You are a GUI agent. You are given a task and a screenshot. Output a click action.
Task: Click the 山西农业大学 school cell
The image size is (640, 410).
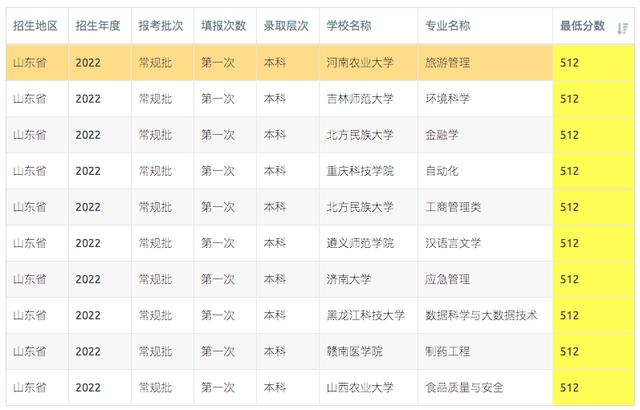[x=360, y=387]
